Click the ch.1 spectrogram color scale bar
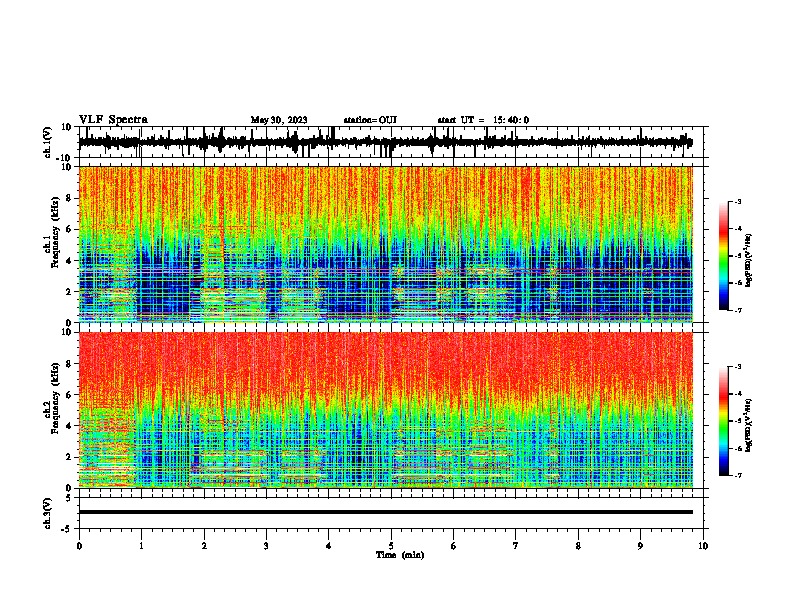 pyautogui.click(x=724, y=256)
